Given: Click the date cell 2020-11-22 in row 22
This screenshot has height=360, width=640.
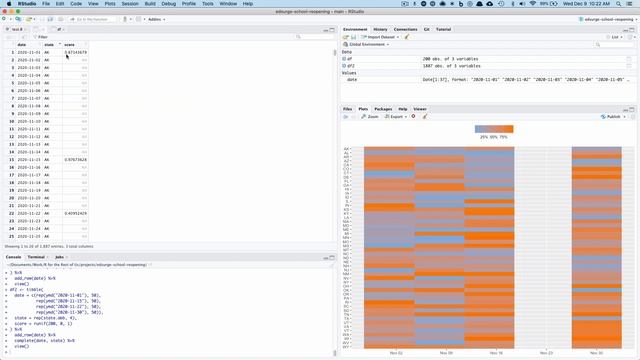Looking at the screenshot, I should pos(29,213).
